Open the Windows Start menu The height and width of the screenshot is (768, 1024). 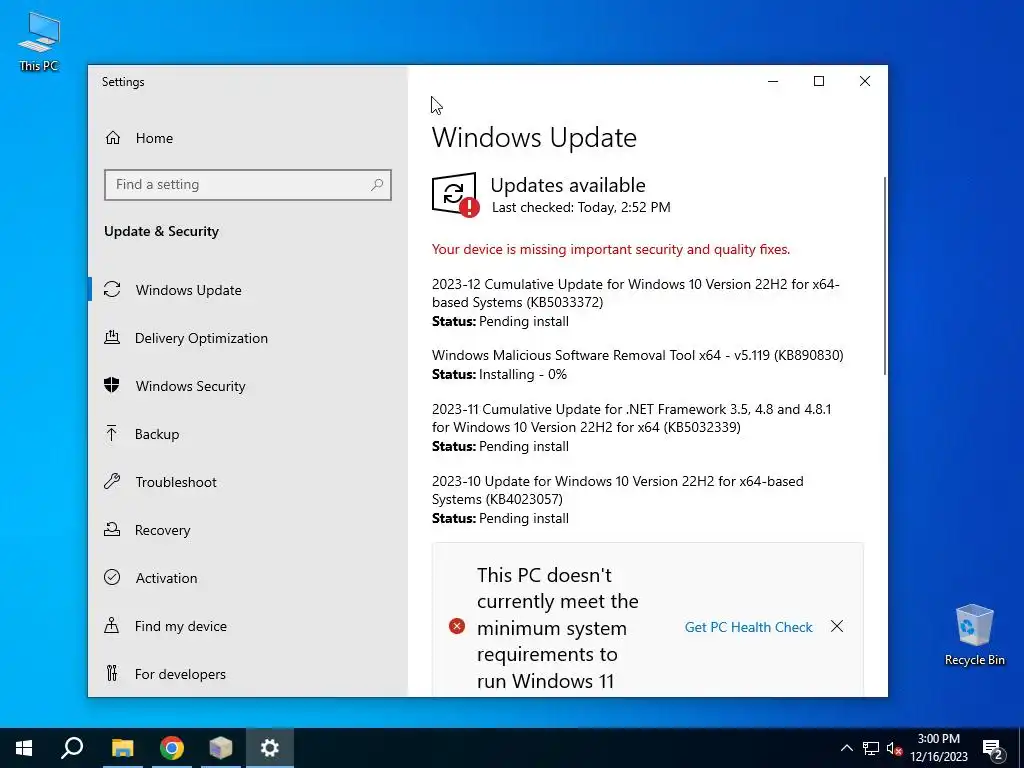[24, 748]
